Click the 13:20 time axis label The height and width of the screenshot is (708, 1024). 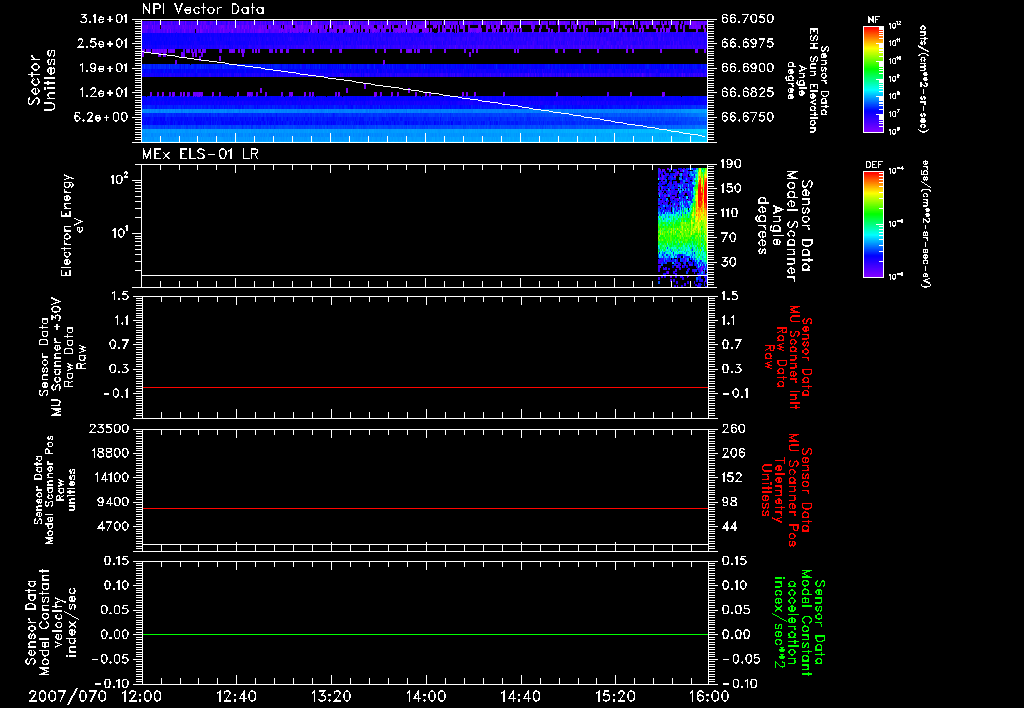[330, 696]
